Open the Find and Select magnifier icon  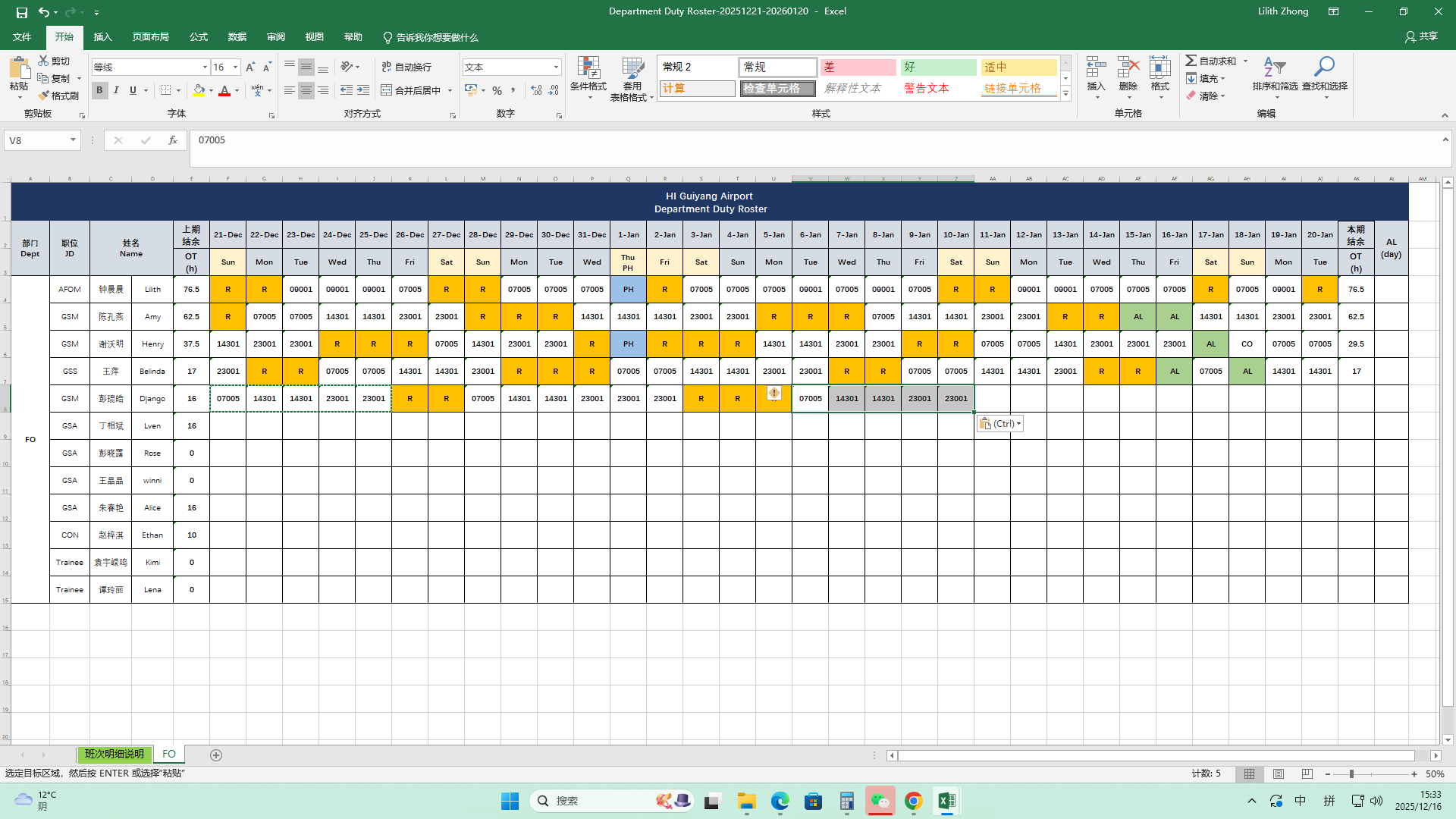[1324, 67]
